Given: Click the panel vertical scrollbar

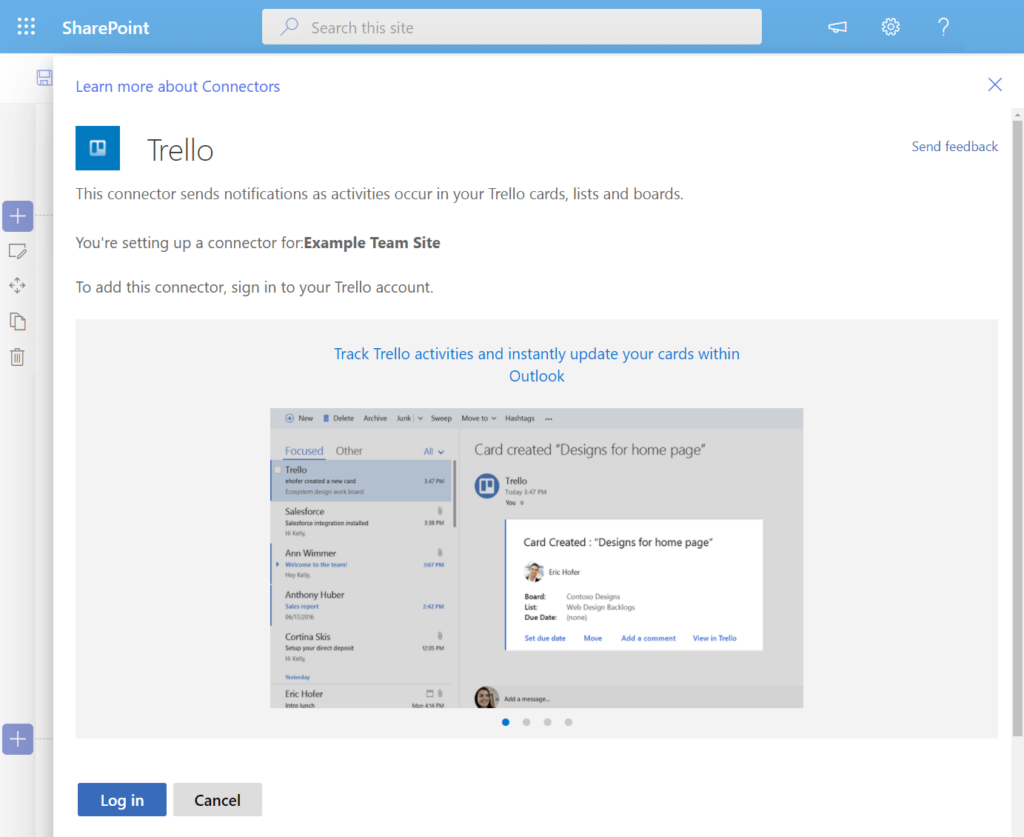Looking at the screenshot, I should 1017,428.
